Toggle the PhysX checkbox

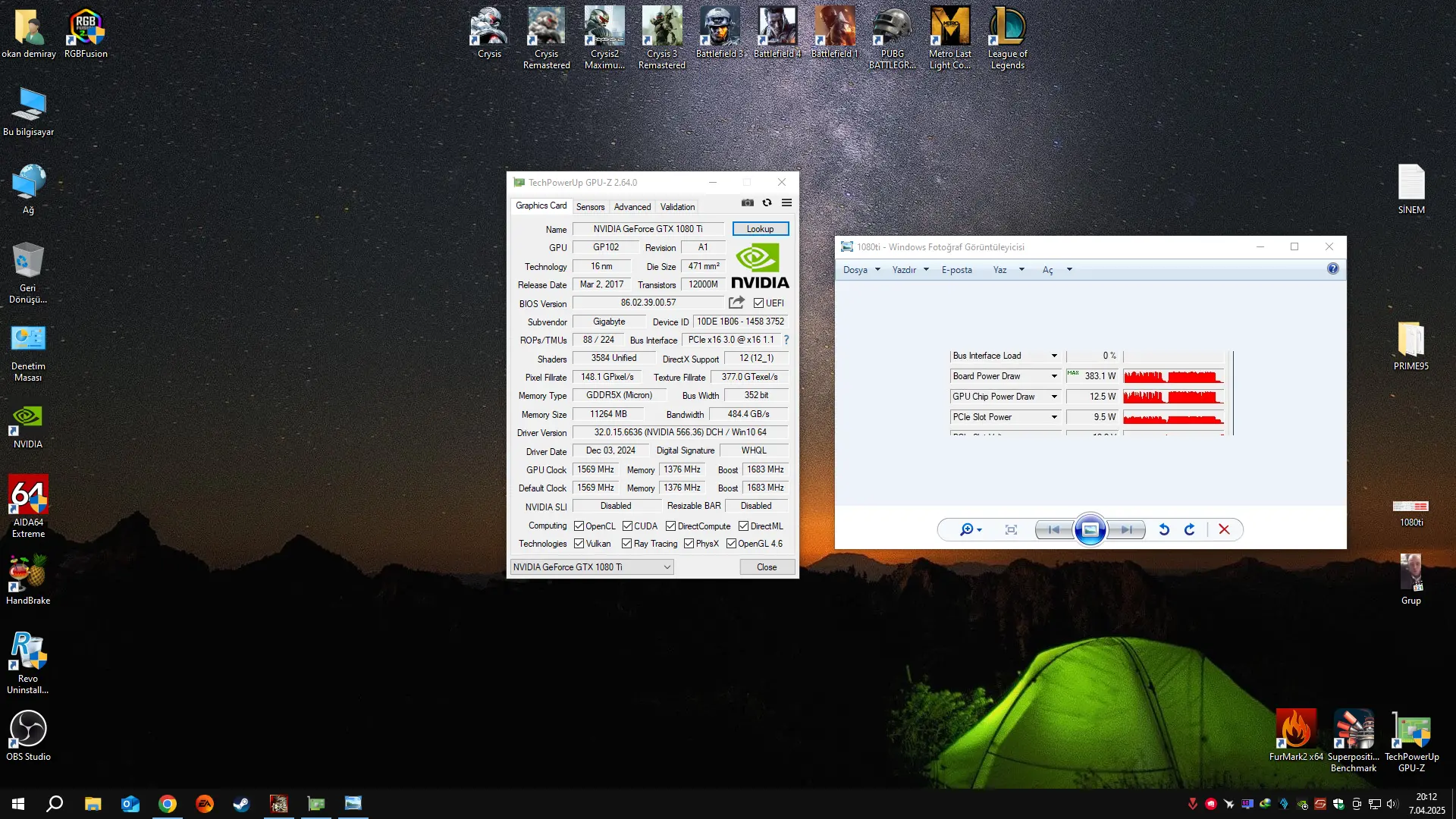click(689, 544)
